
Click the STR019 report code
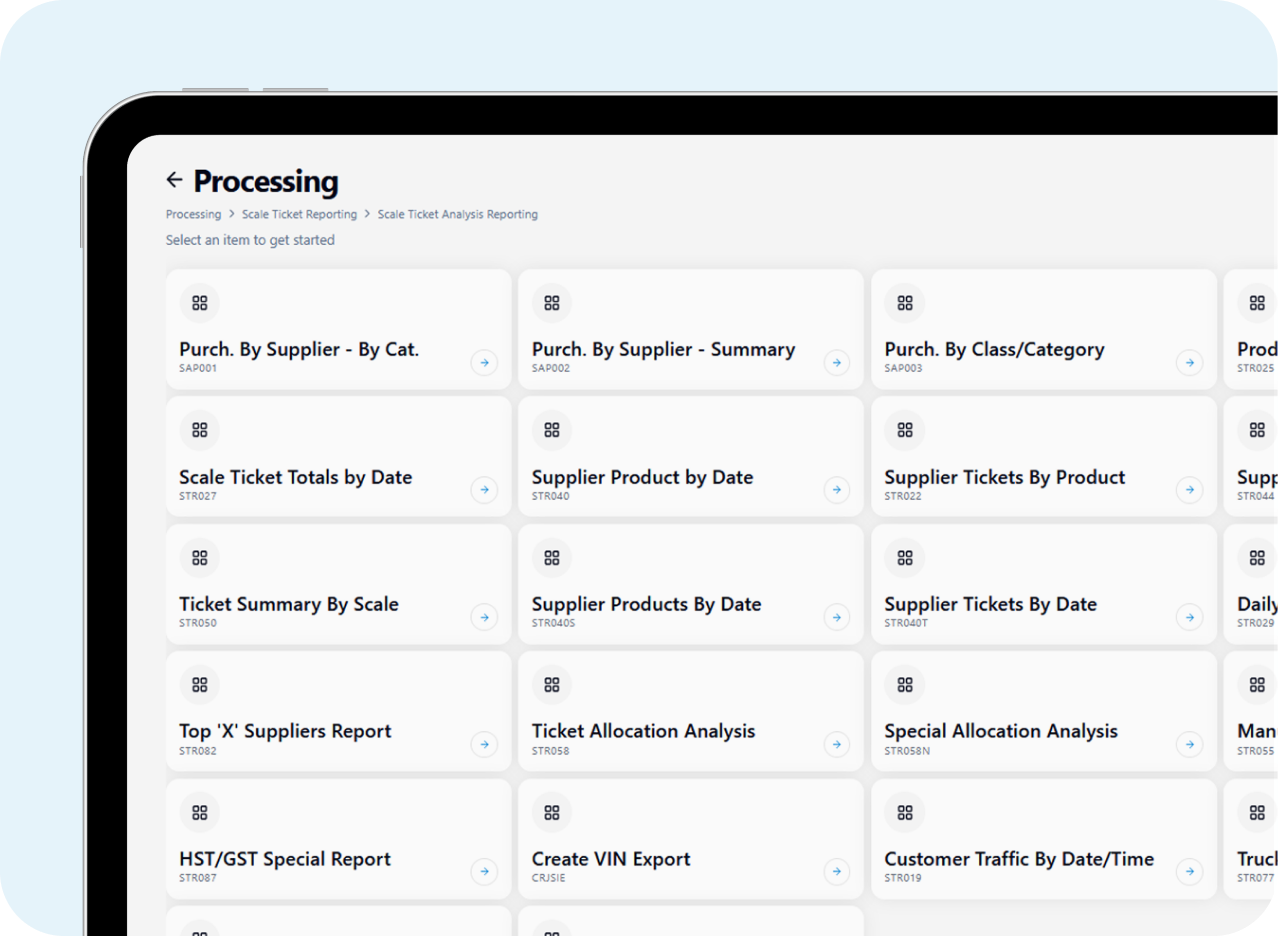[903, 878]
